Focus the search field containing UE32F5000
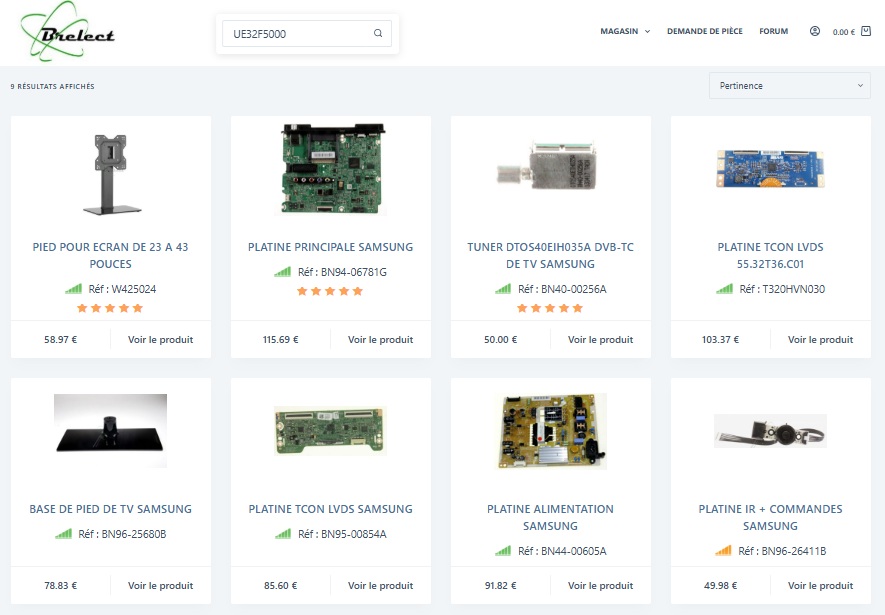 click(x=307, y=34)
